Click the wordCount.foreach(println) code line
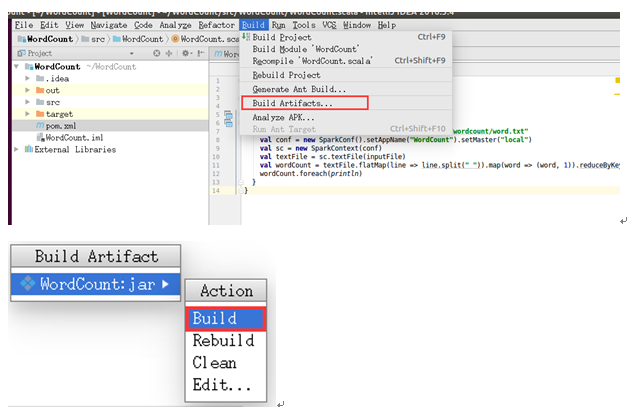The height and width of the screenshot is (407, 641). coord(311,174)
